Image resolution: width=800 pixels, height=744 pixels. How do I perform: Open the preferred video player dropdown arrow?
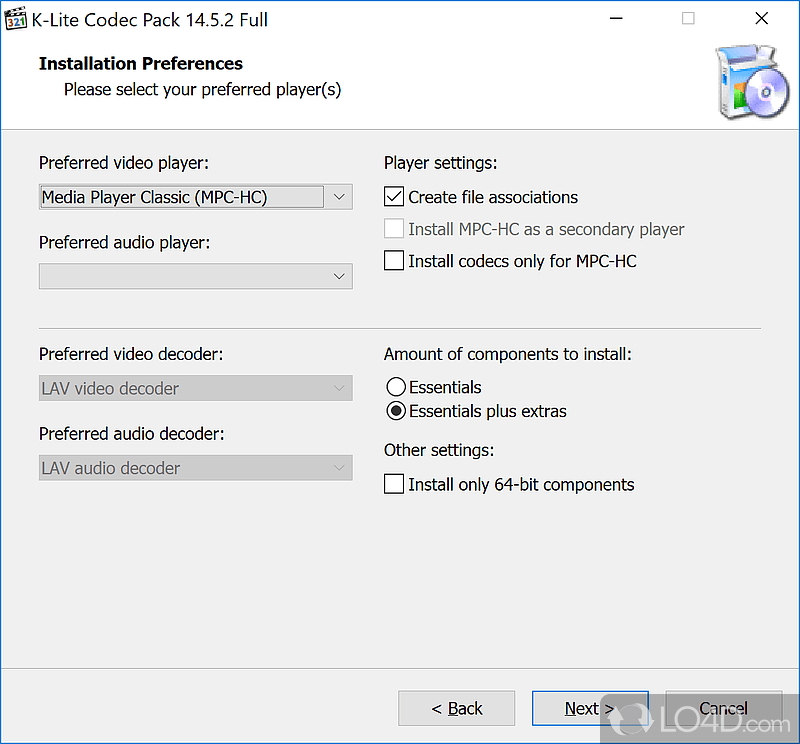pos(339,197)
